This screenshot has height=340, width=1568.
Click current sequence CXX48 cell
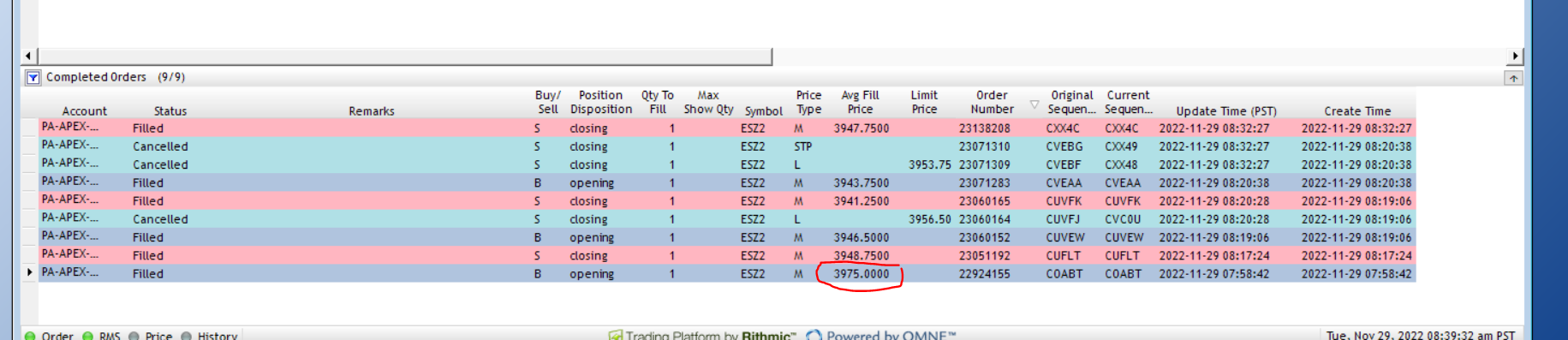tap(1122, 164)
